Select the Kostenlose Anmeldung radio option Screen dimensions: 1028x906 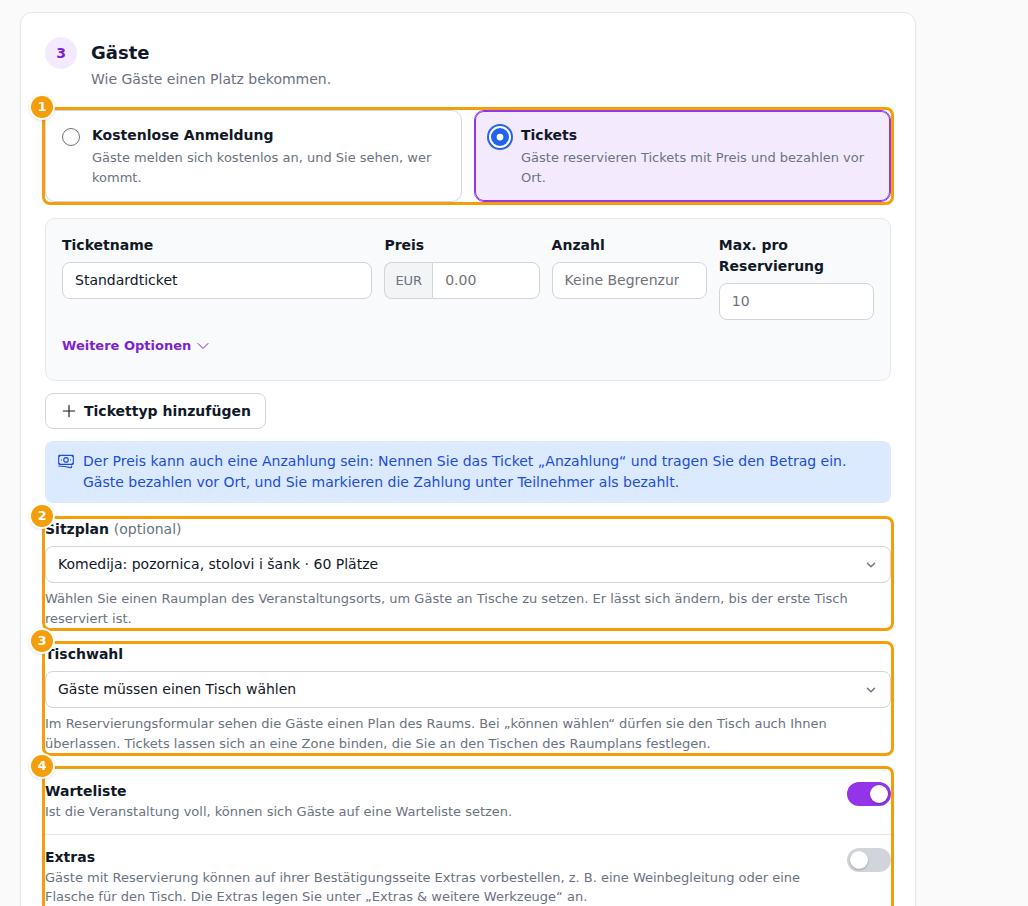(71, 137)
